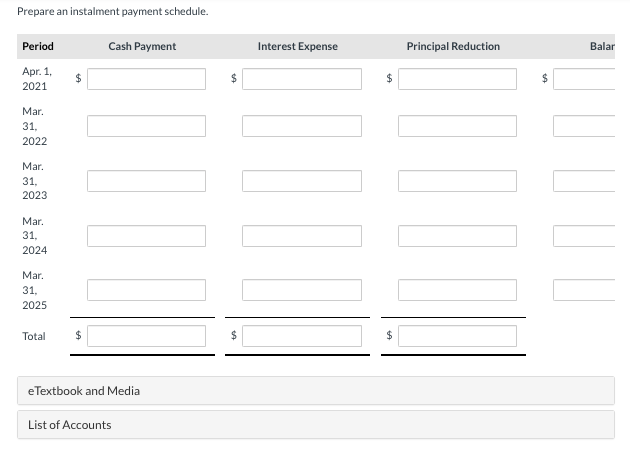Select the Total Interest Expense field
630x470 pixels.
302,336
